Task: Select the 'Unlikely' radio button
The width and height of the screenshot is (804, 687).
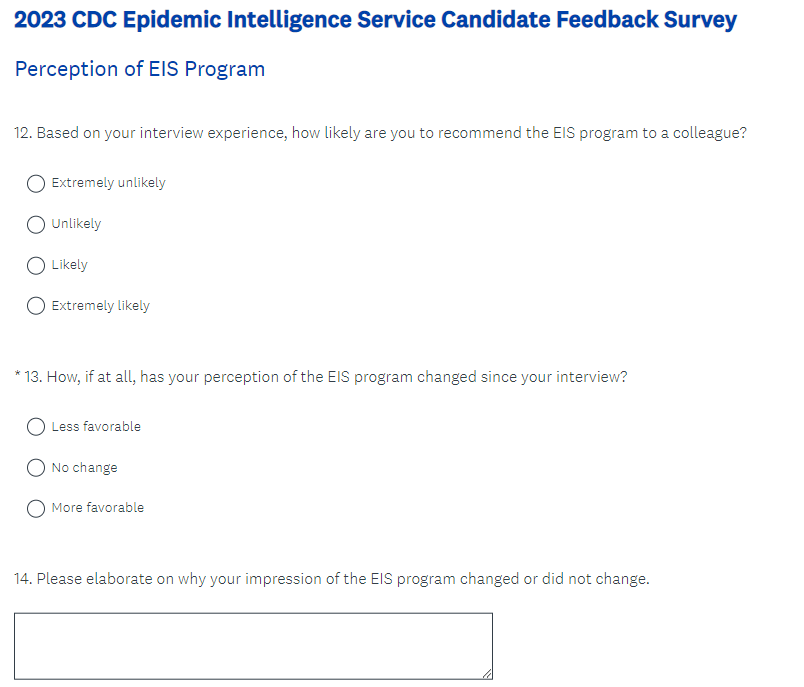Action: pyautogui.click(x=36, y=224)
